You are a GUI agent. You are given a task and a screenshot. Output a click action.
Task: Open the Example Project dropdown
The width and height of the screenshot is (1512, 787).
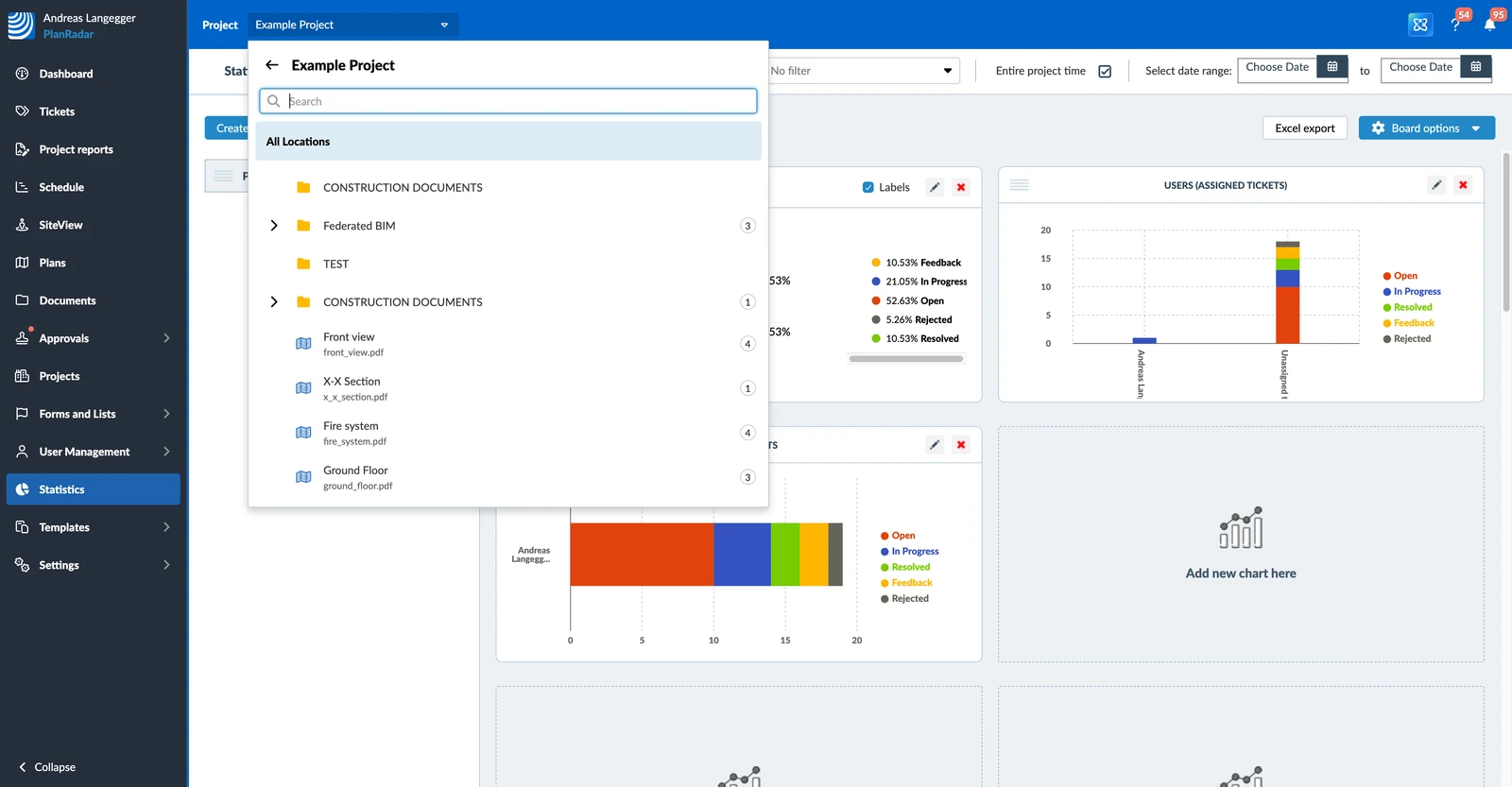[353, 25]
